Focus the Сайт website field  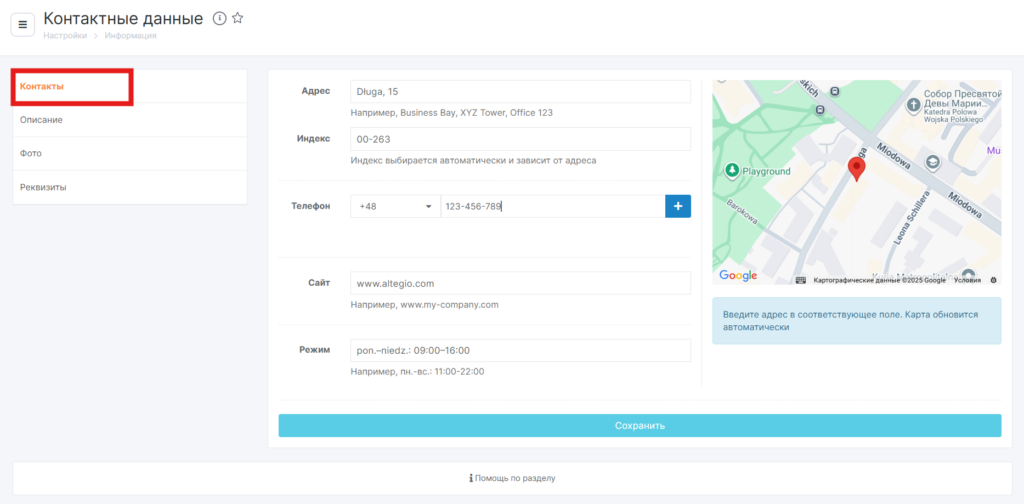point(520,284)
